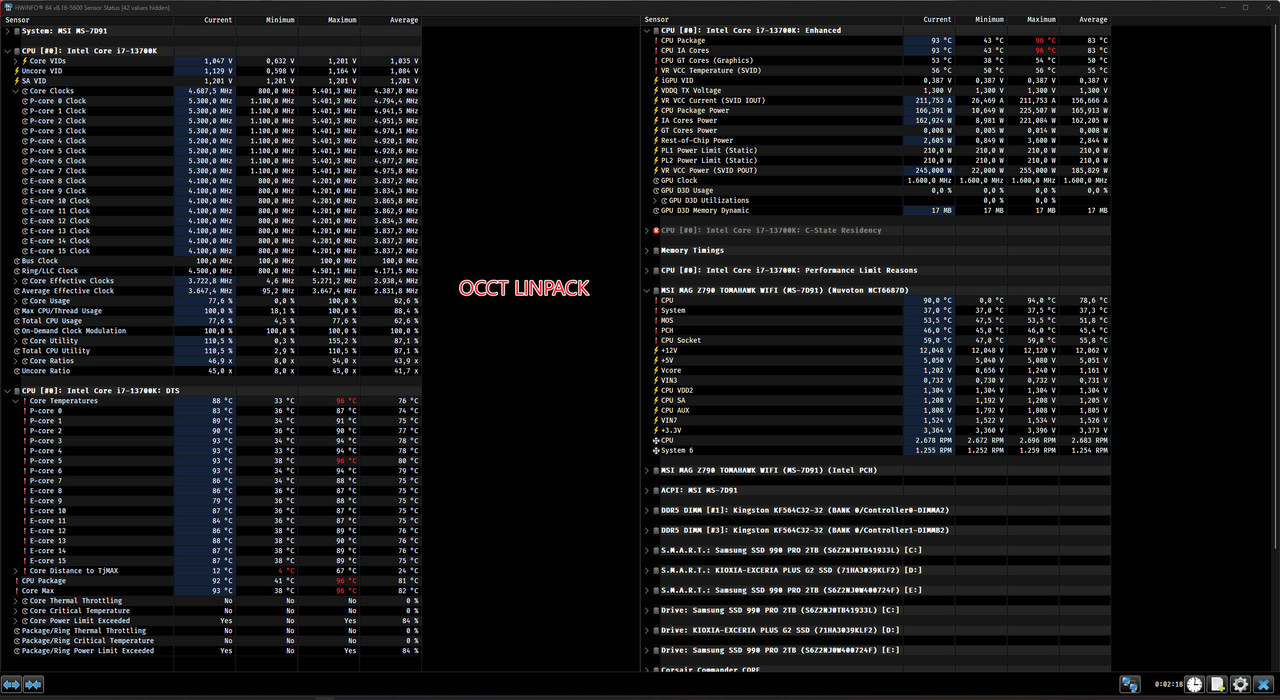The image size is (1280, 700).
Task: Click lightning icon beside CPU Package Power
Action: point(656,111)
